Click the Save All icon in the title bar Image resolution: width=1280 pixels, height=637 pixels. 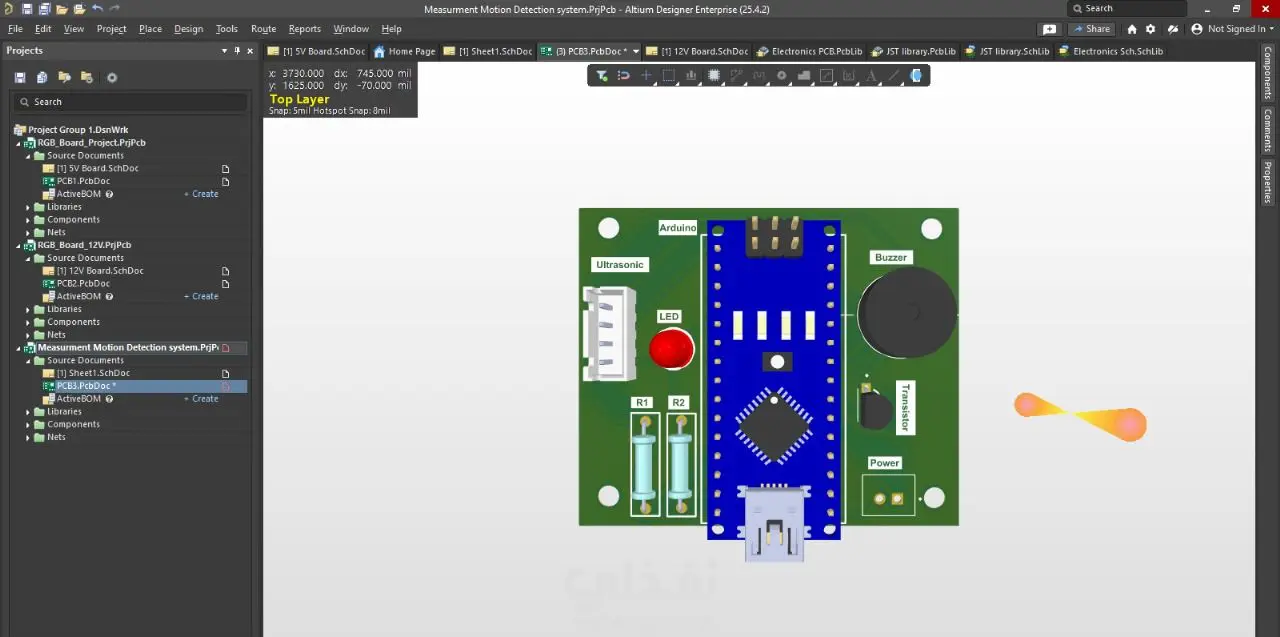[x=44, y=9]
